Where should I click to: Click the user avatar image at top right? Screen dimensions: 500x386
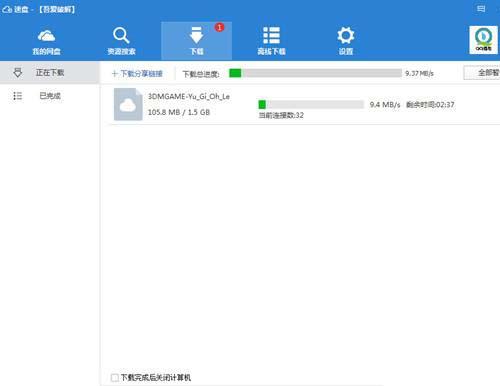pos(483,40)
